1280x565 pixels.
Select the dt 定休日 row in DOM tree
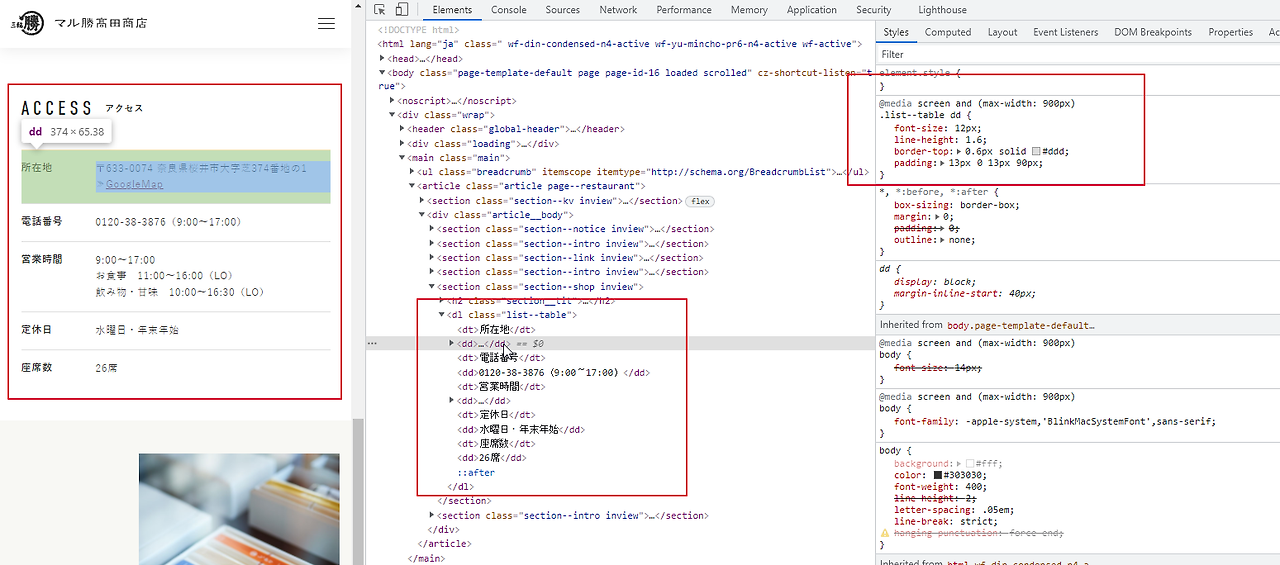(495, 415)
